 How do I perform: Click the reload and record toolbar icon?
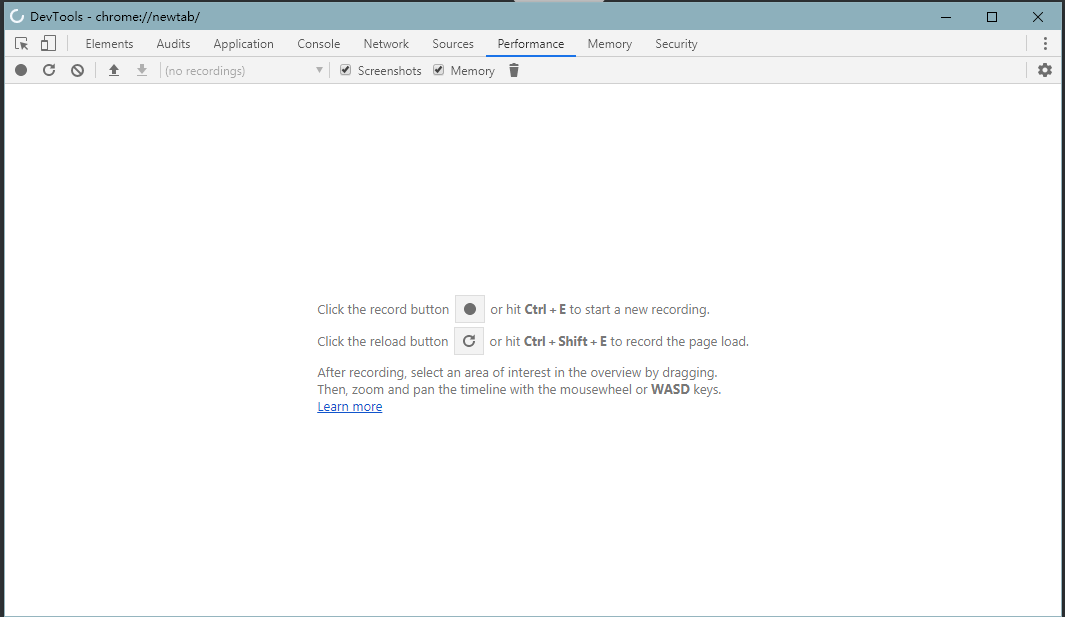[49, 71]
